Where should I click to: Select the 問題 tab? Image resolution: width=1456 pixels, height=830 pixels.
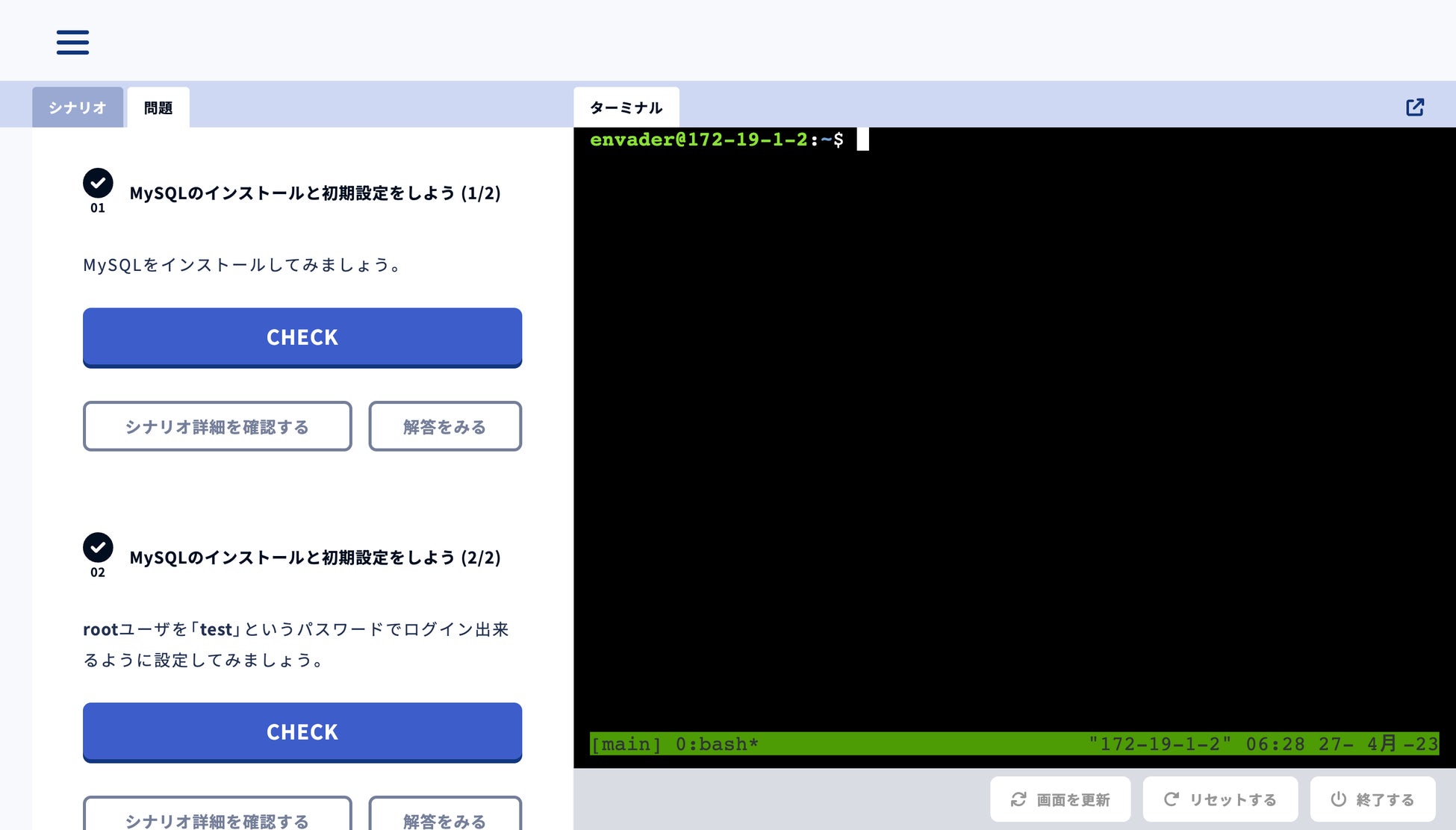158,107
